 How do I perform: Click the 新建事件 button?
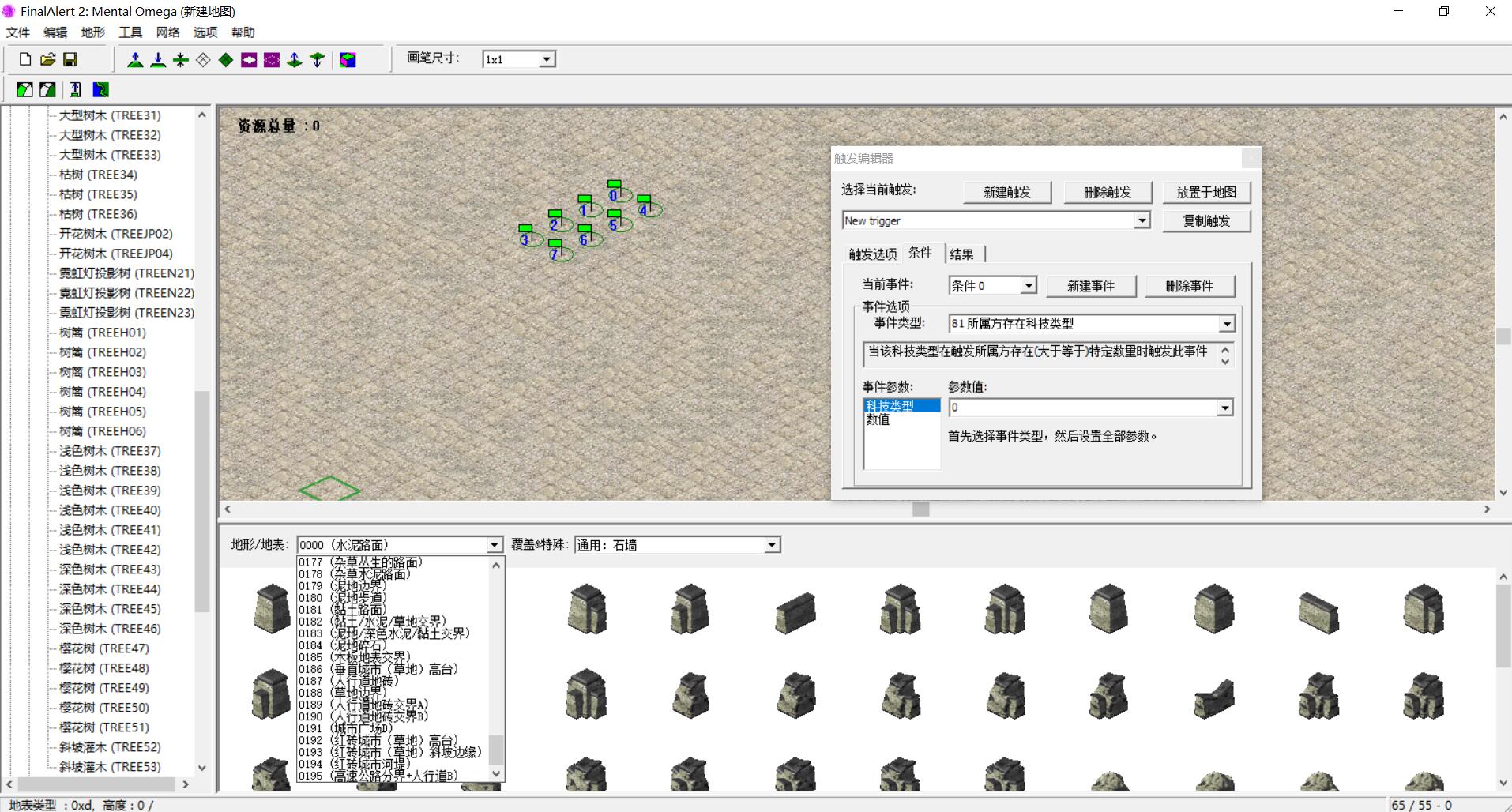[1091, 286]
